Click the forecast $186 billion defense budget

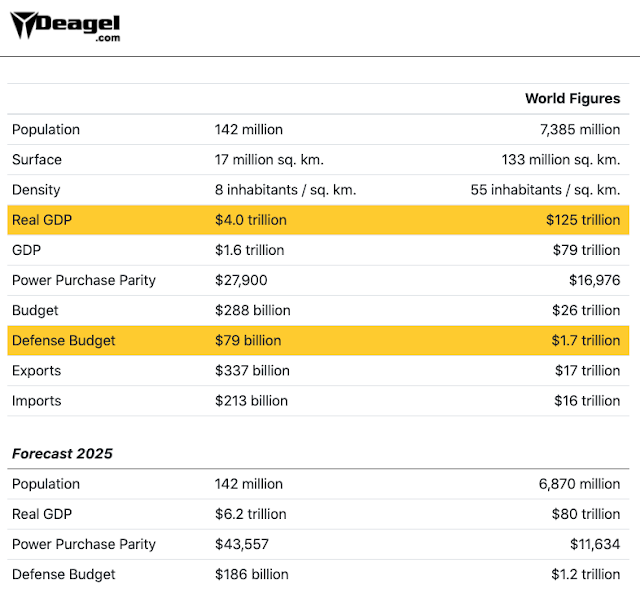252,574
